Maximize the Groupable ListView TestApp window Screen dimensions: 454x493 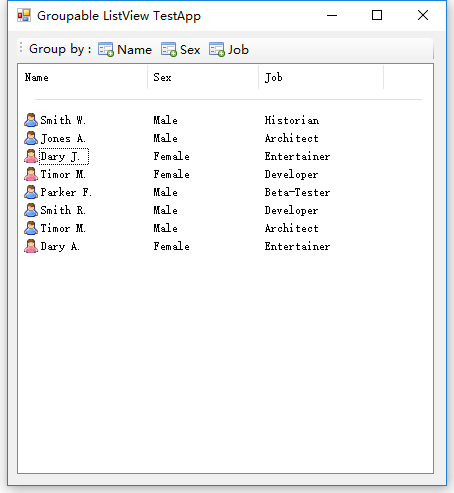coord(377,15)
